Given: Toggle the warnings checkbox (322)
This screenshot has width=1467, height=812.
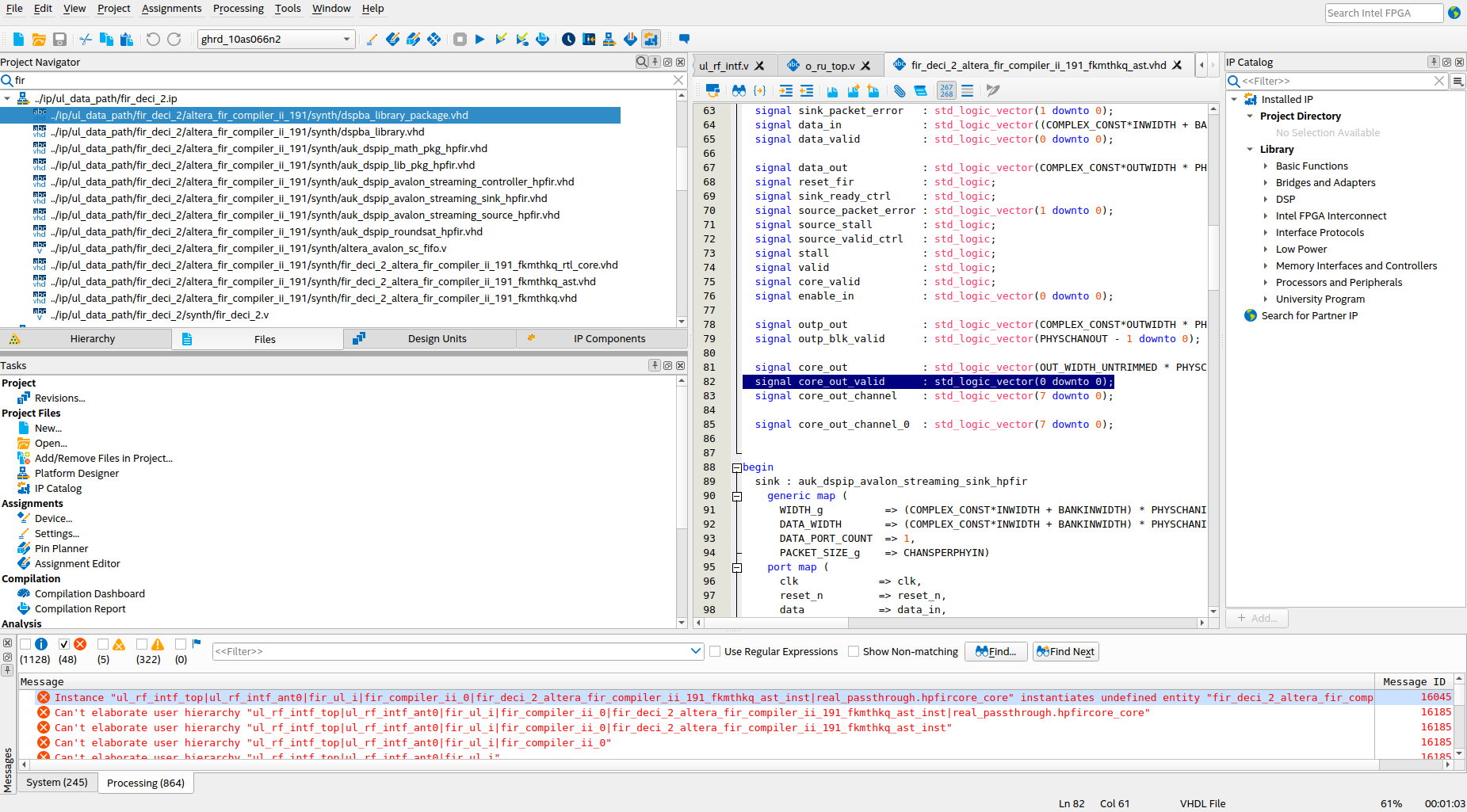Looking at the screenshot, I should pyautogui.click(x=142, y=644).
